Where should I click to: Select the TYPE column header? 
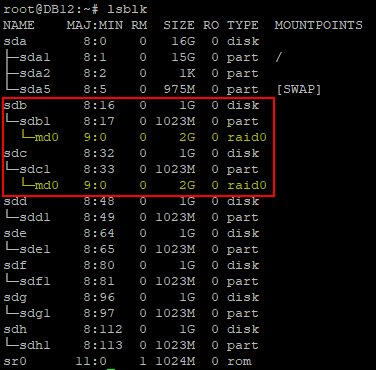coord(243,25)
